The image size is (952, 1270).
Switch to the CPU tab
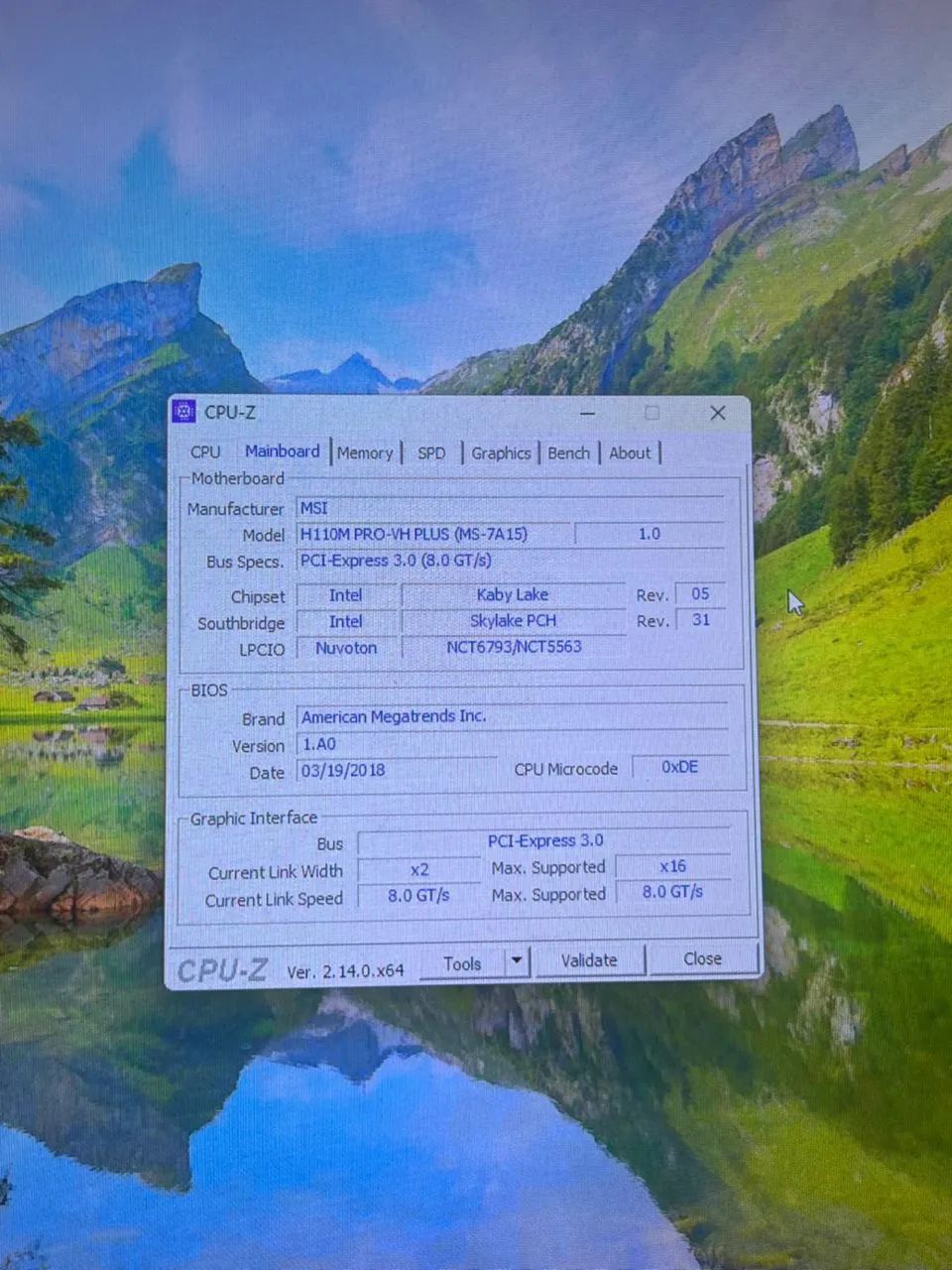pyautogui.click(x=205, y=452)
